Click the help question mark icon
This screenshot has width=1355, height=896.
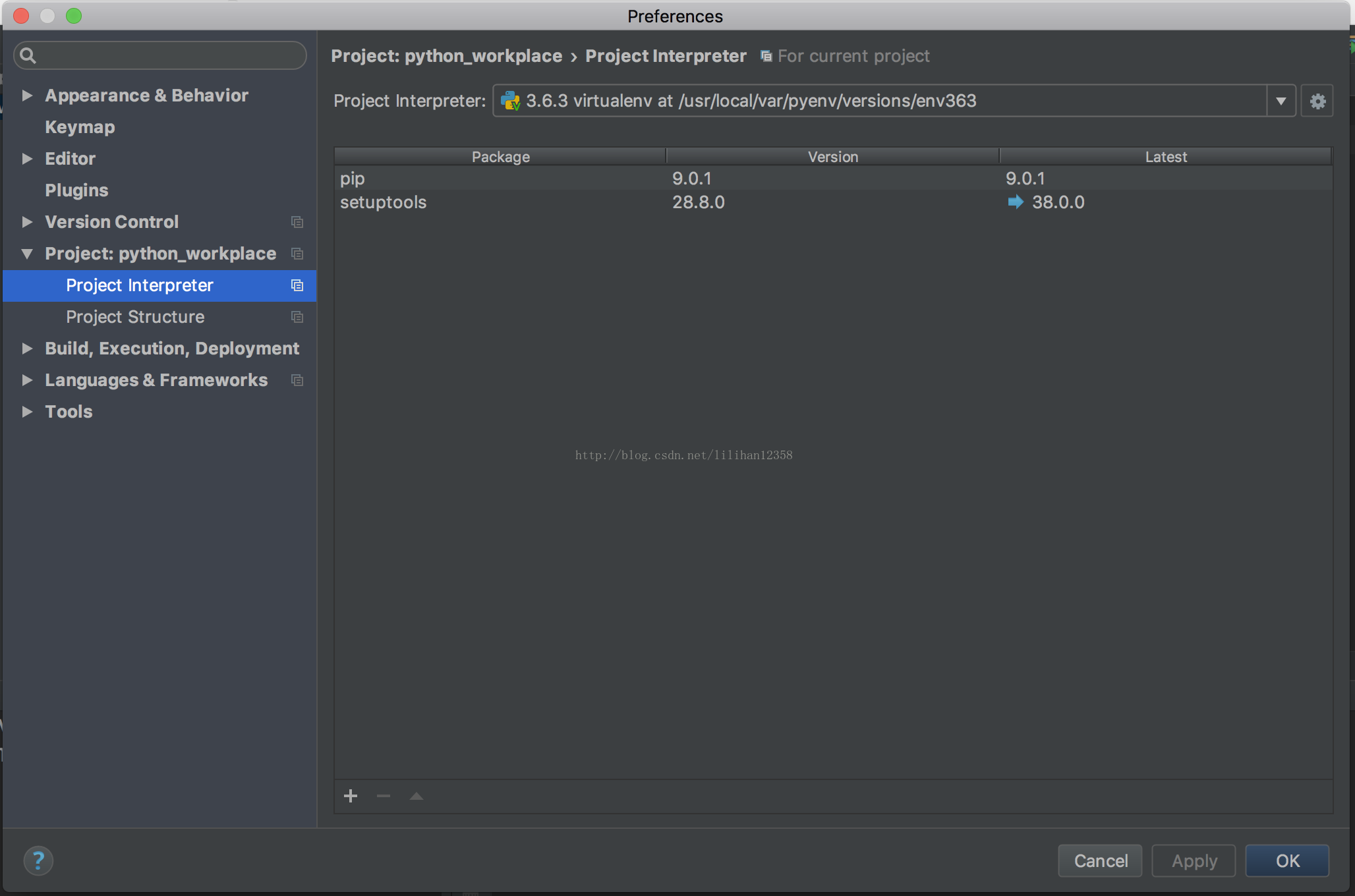[x=38, y=860]
